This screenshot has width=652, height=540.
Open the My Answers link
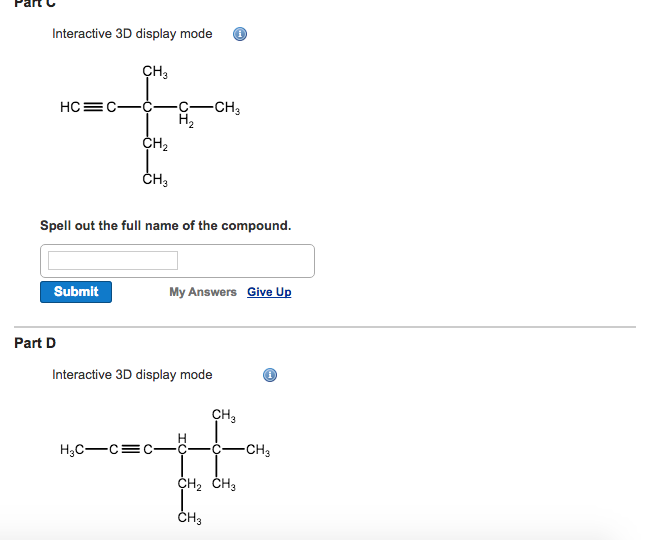point(203,292)
